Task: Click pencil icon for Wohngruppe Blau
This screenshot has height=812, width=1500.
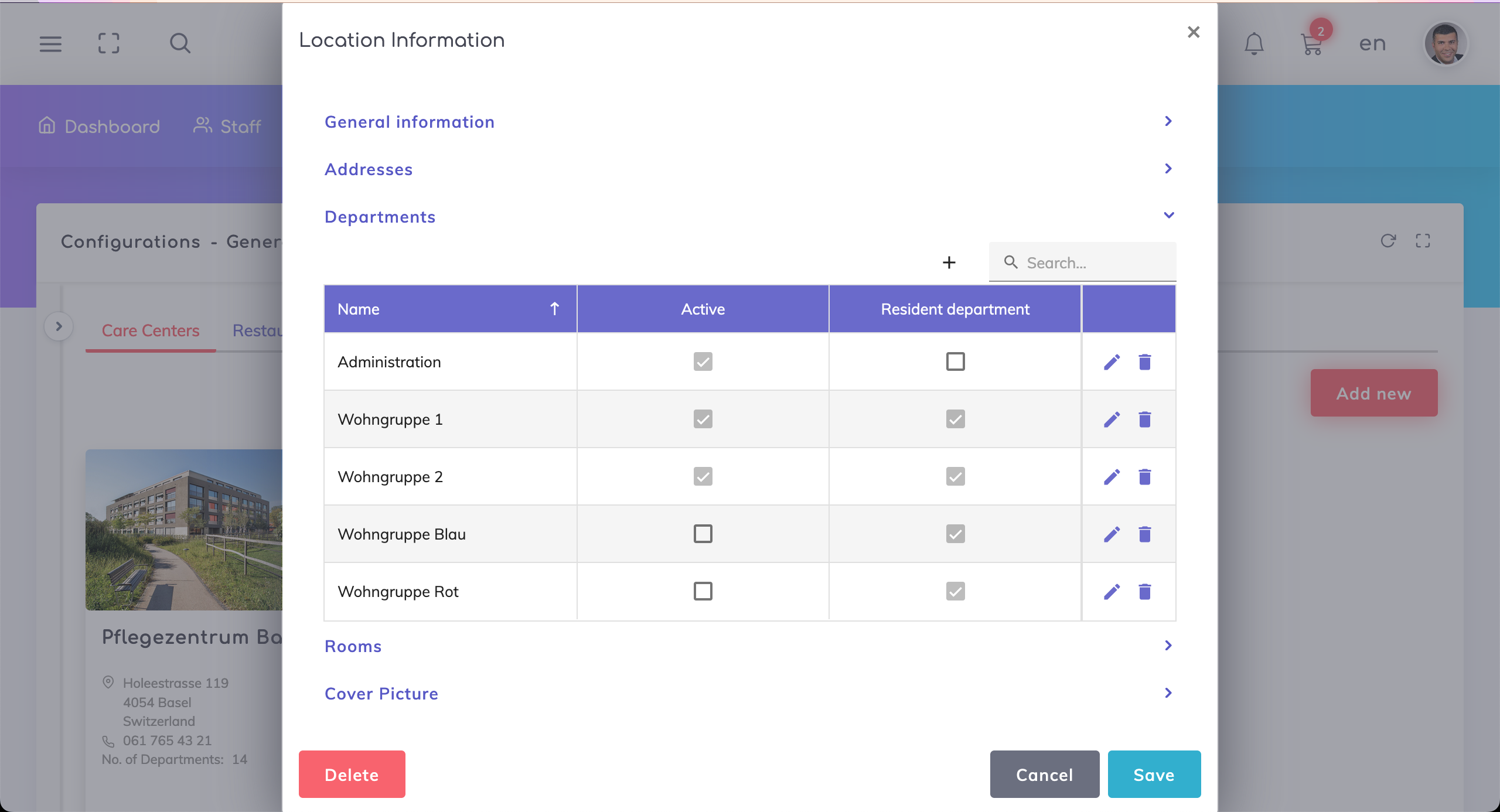Action: click(1112, 534)
